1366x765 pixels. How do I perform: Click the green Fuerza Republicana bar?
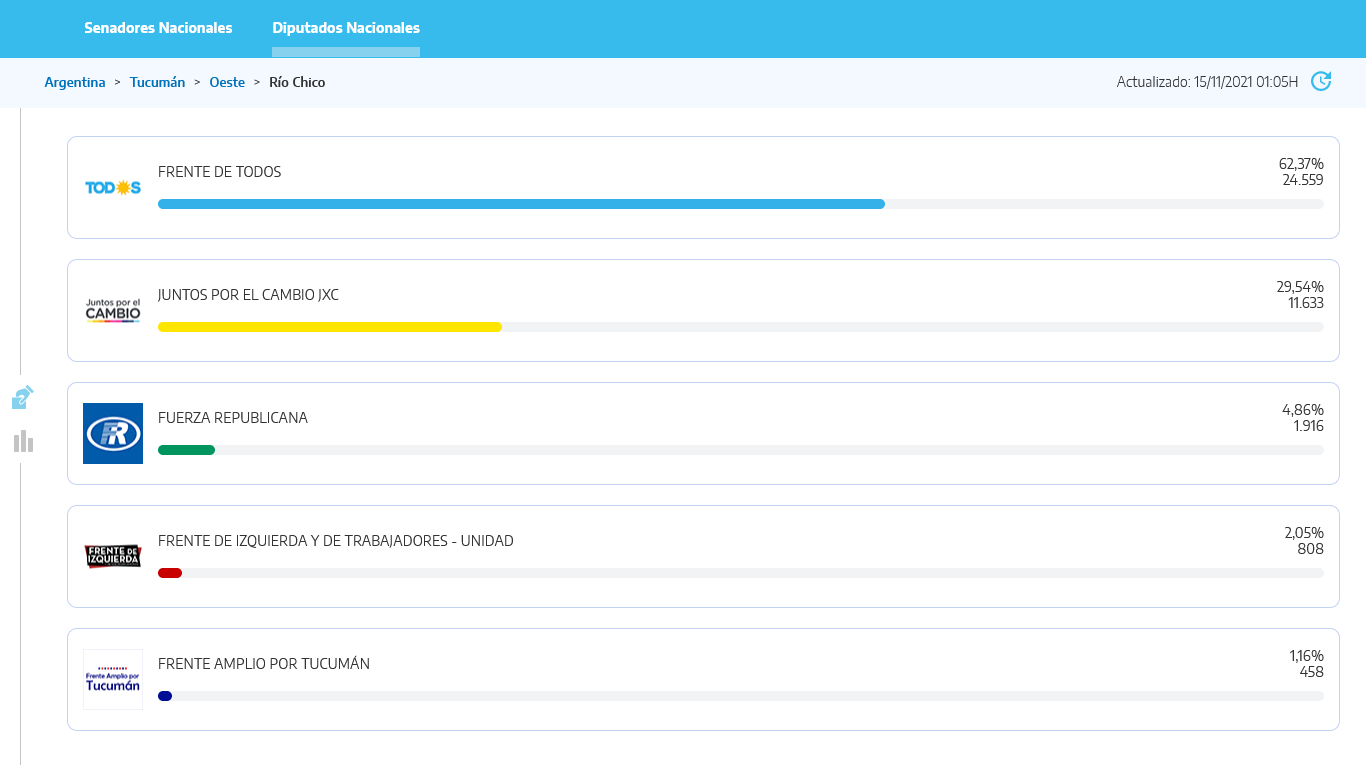click(x=186, y=450)
